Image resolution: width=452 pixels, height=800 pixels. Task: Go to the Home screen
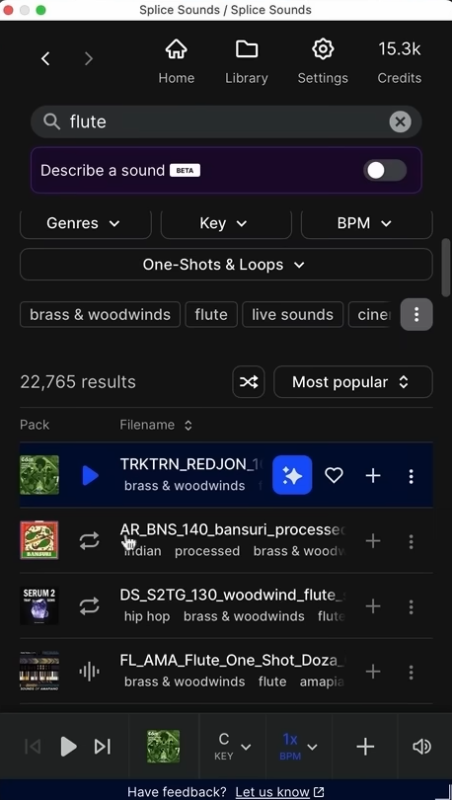(x=176, y=63)
